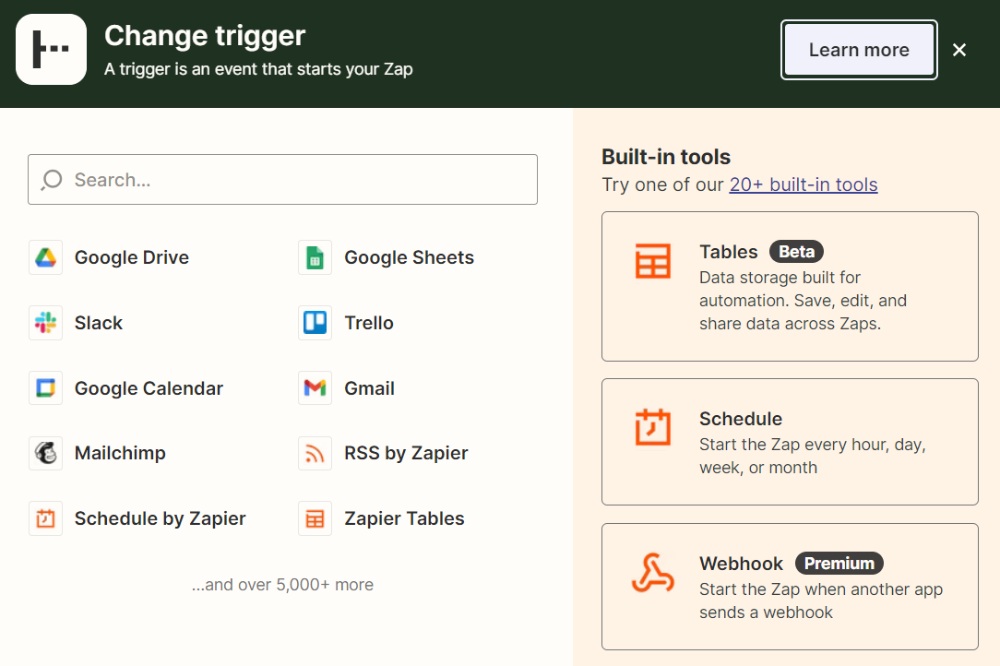Screen dimensions: 1000x666
Task: Click the trigger icon beside Change trigger
Action: point(51,50)
